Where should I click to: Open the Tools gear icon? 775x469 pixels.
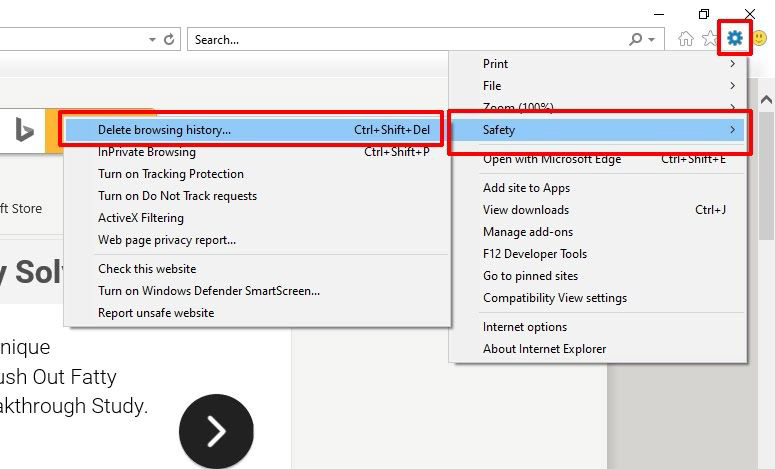pyautogui.click(x=734, y=38)
